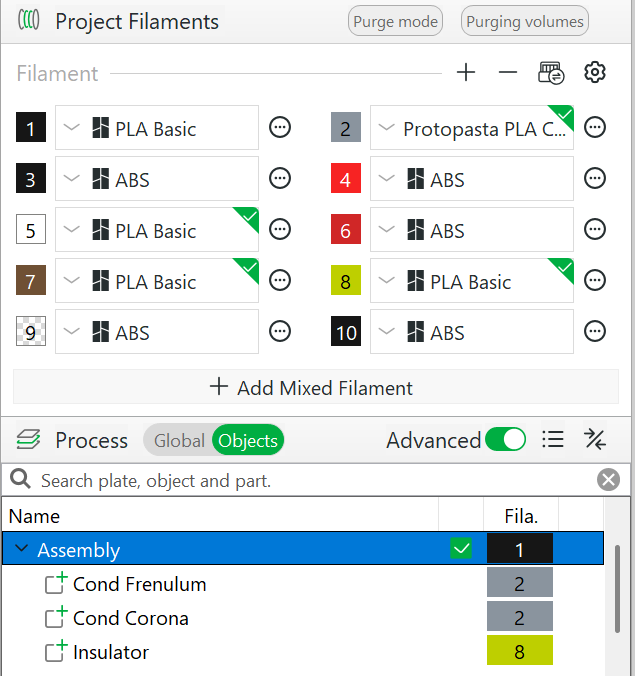635x676 pixels.
Task: Click the search magnifier icon
Action: [20, 479]
